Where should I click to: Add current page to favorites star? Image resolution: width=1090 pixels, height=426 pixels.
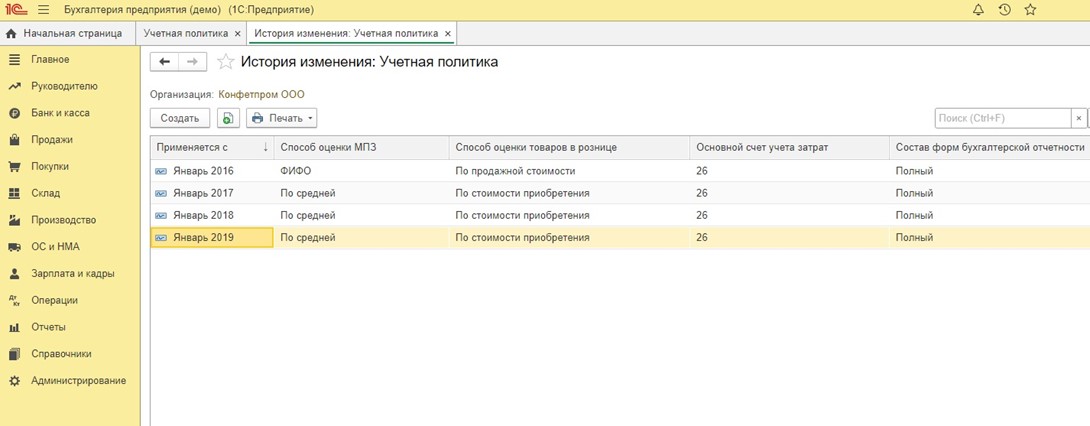(x=226, y=62)
